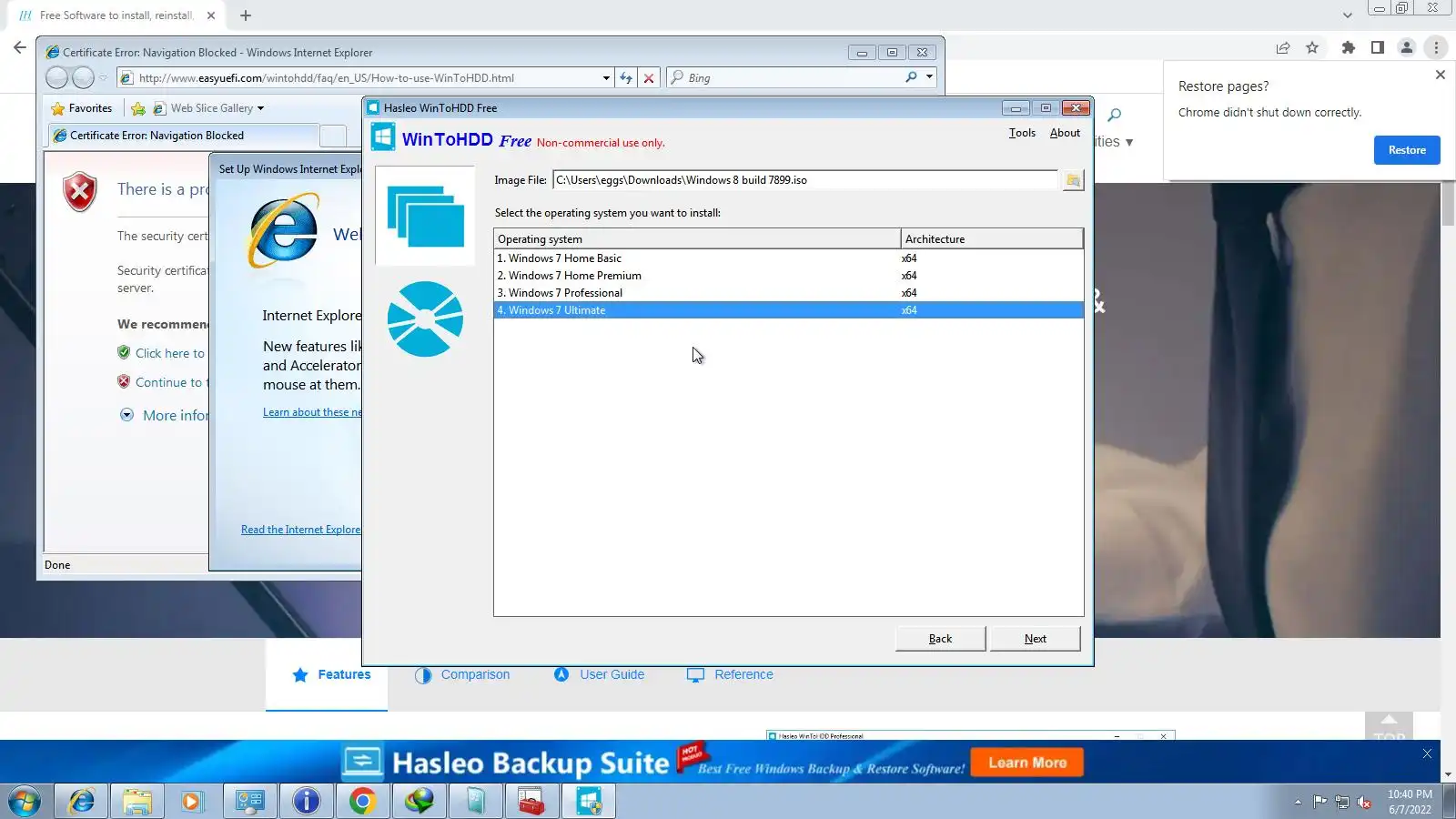Switch to Comparison tab on webpage

462,675
